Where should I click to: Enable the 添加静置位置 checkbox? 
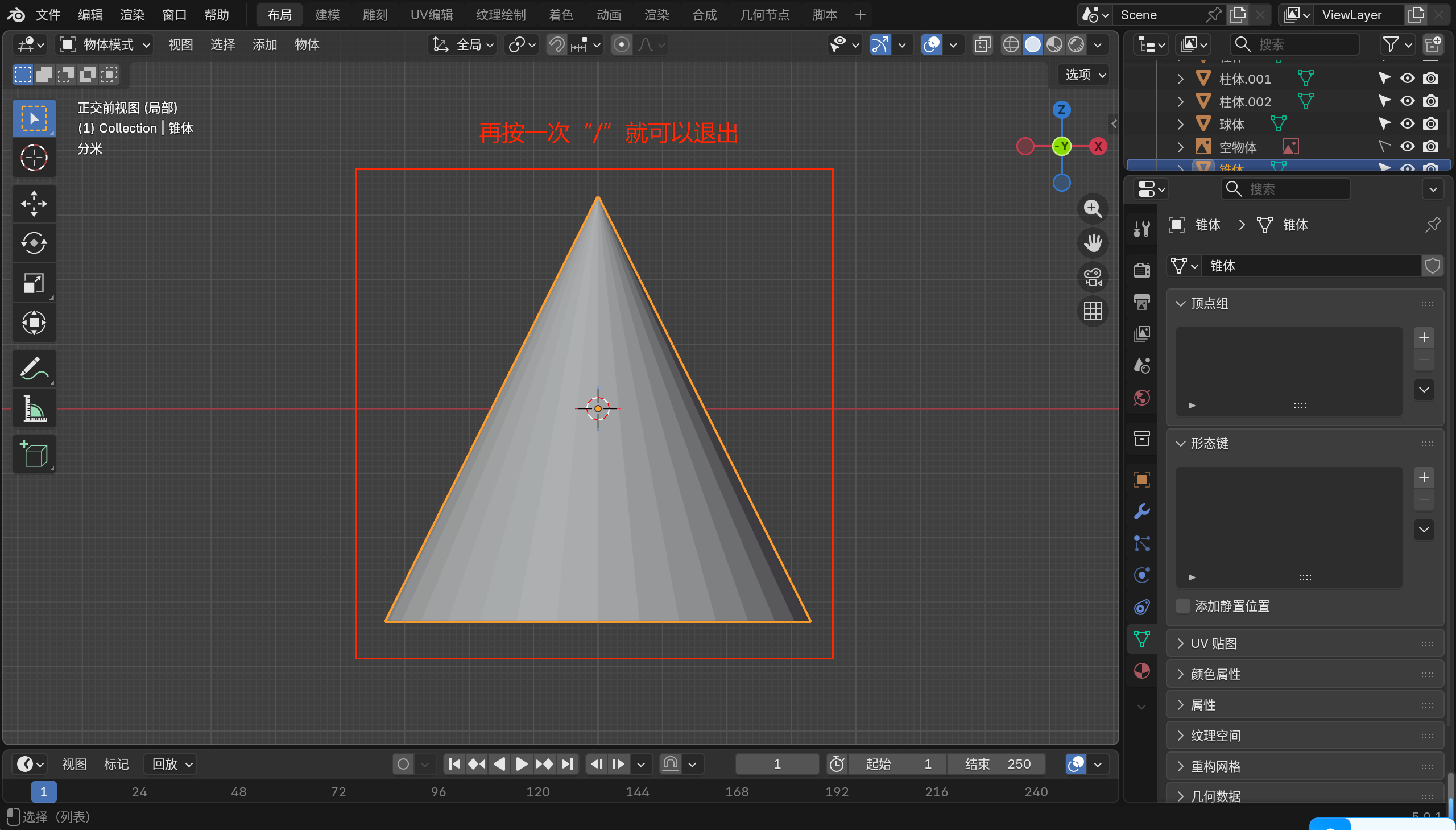pos(1184,606)
